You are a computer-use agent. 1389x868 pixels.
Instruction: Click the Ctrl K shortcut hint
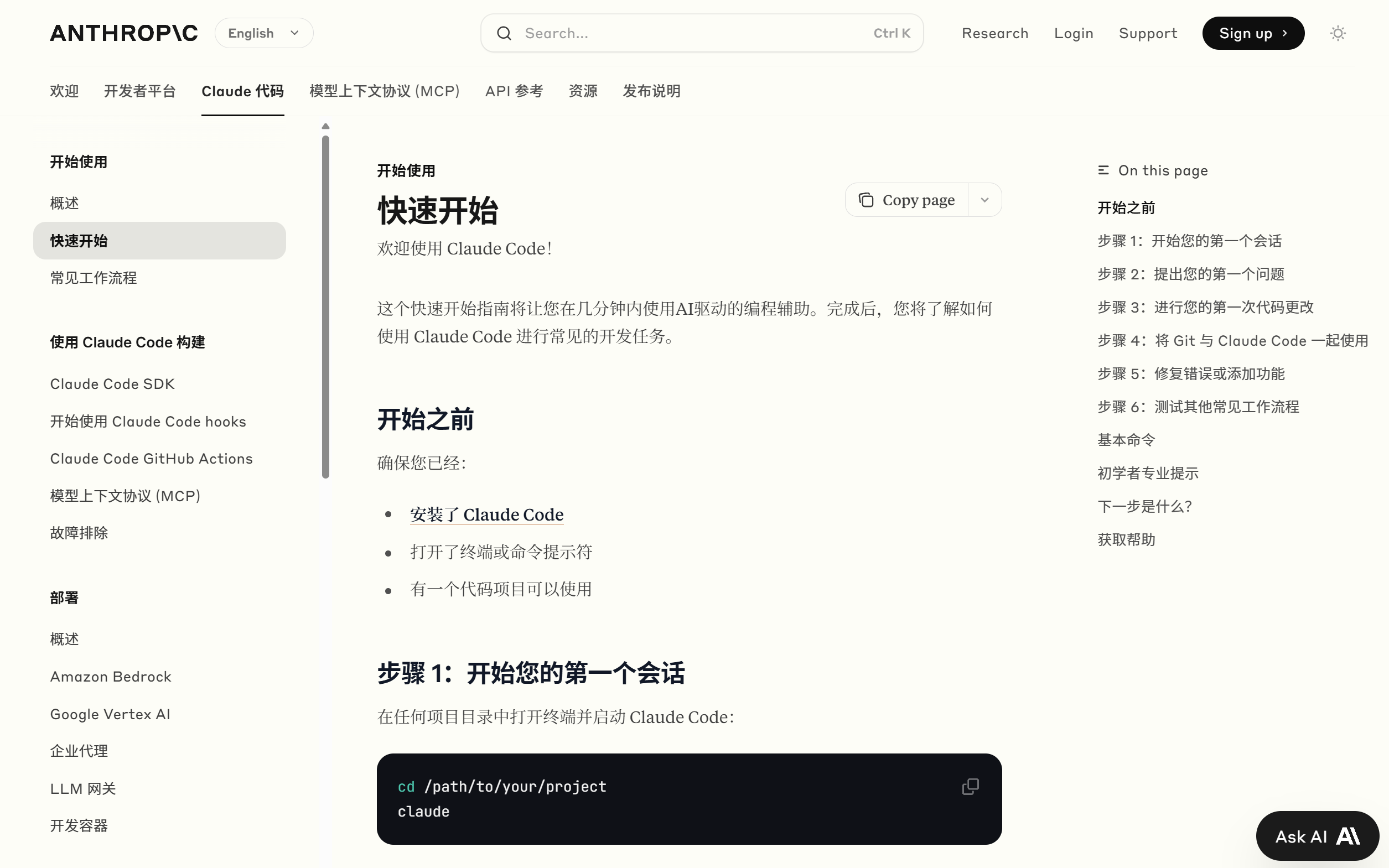(x=891, y=33)
